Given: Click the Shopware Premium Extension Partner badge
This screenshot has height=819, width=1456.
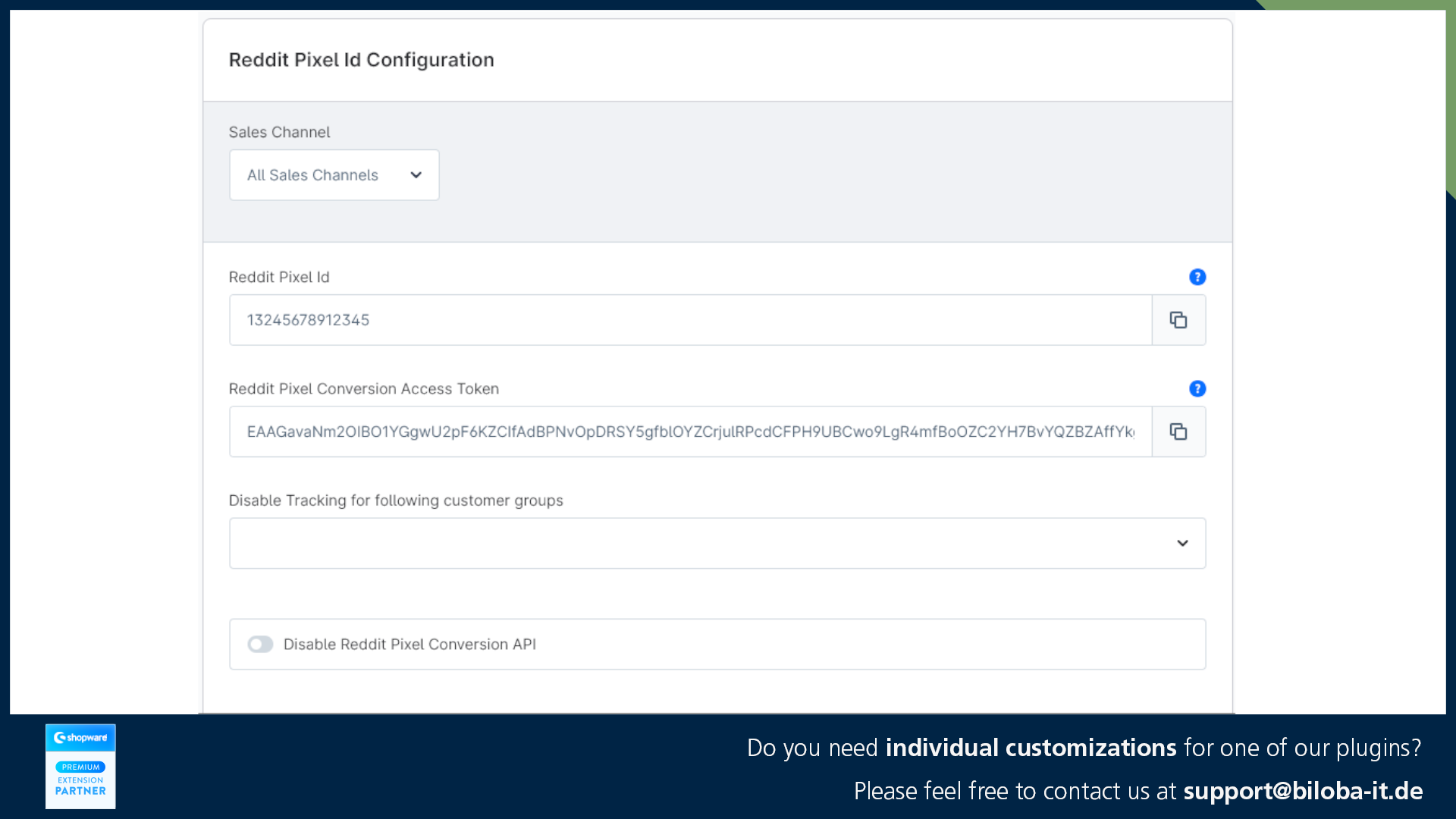Looking at the screenshot, I should coord(80,766).
